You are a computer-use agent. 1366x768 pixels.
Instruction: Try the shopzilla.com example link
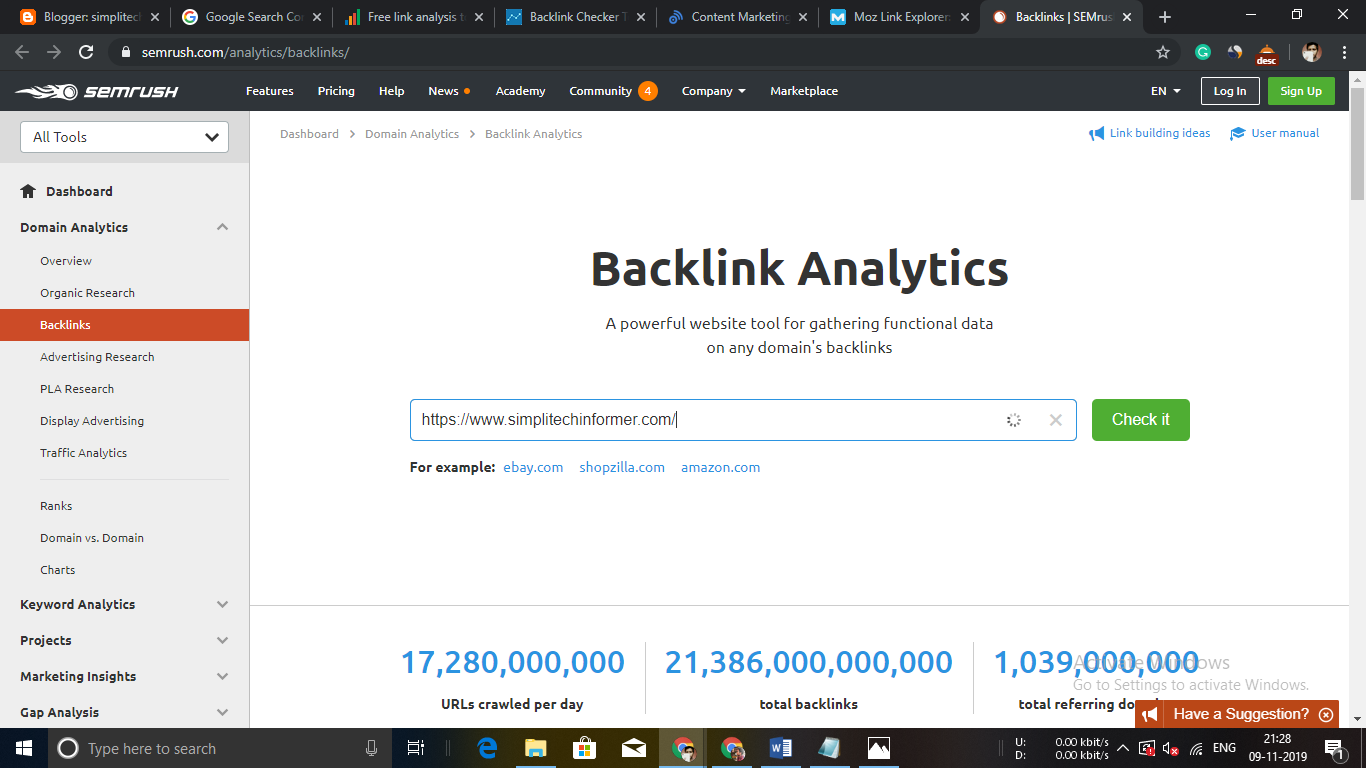click(x=622, y=467)
